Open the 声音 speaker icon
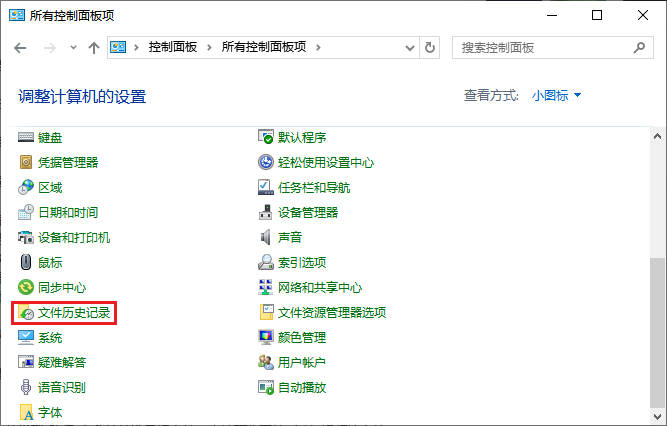This screenshot has height=426, width=667. point(266,237)
